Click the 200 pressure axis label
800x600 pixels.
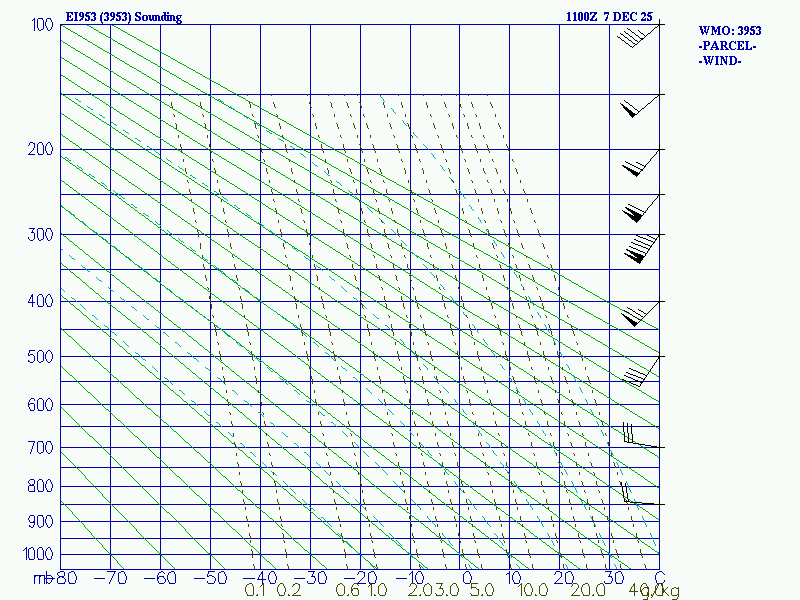coord(40,149)
